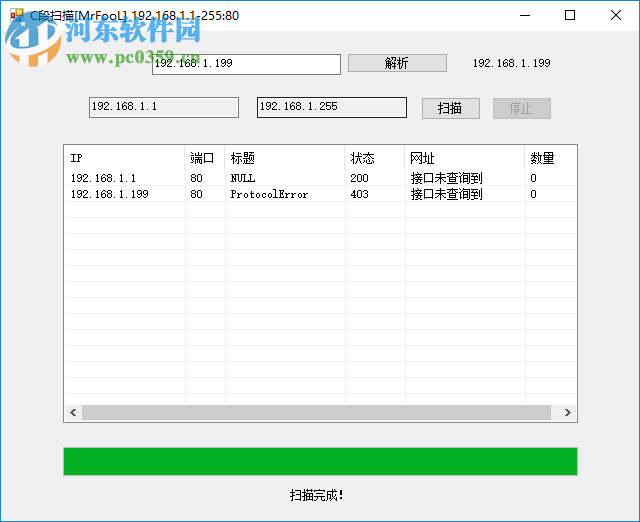Focus the host field containing 192.168.1.199

pos(246,64)
